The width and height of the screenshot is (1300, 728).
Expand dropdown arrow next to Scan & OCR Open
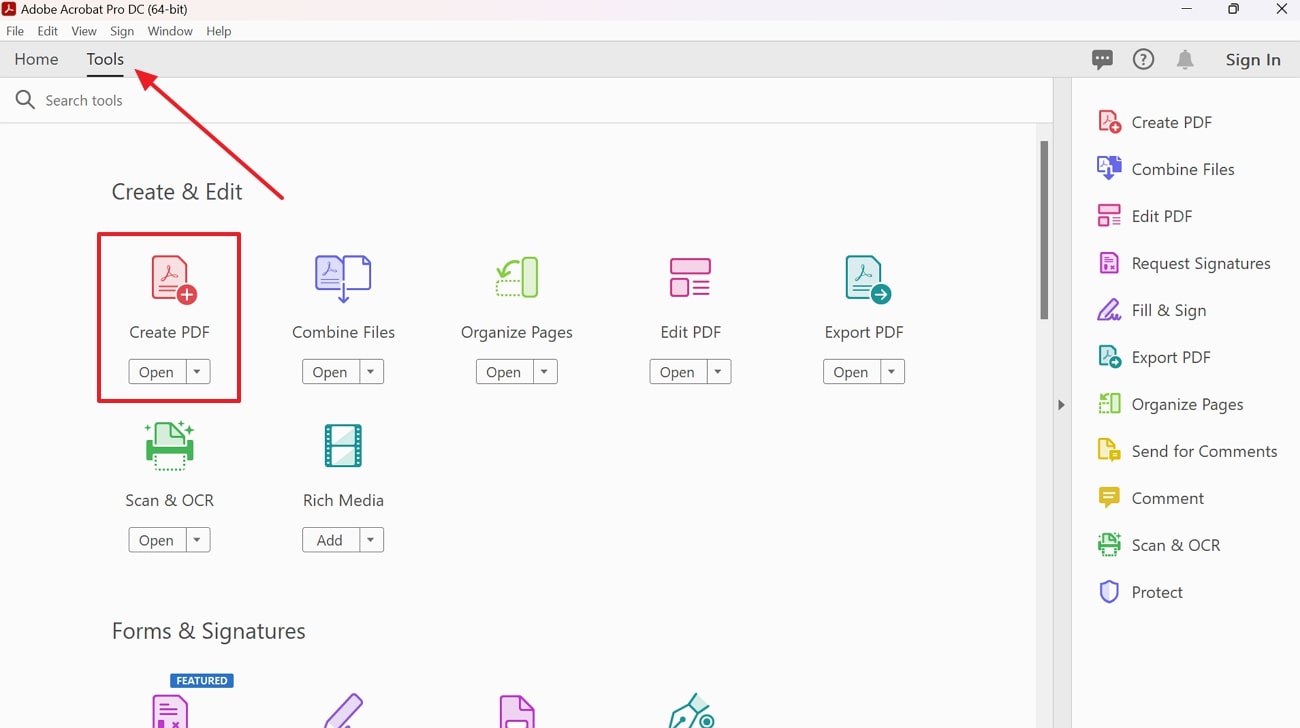pos(197,540)
